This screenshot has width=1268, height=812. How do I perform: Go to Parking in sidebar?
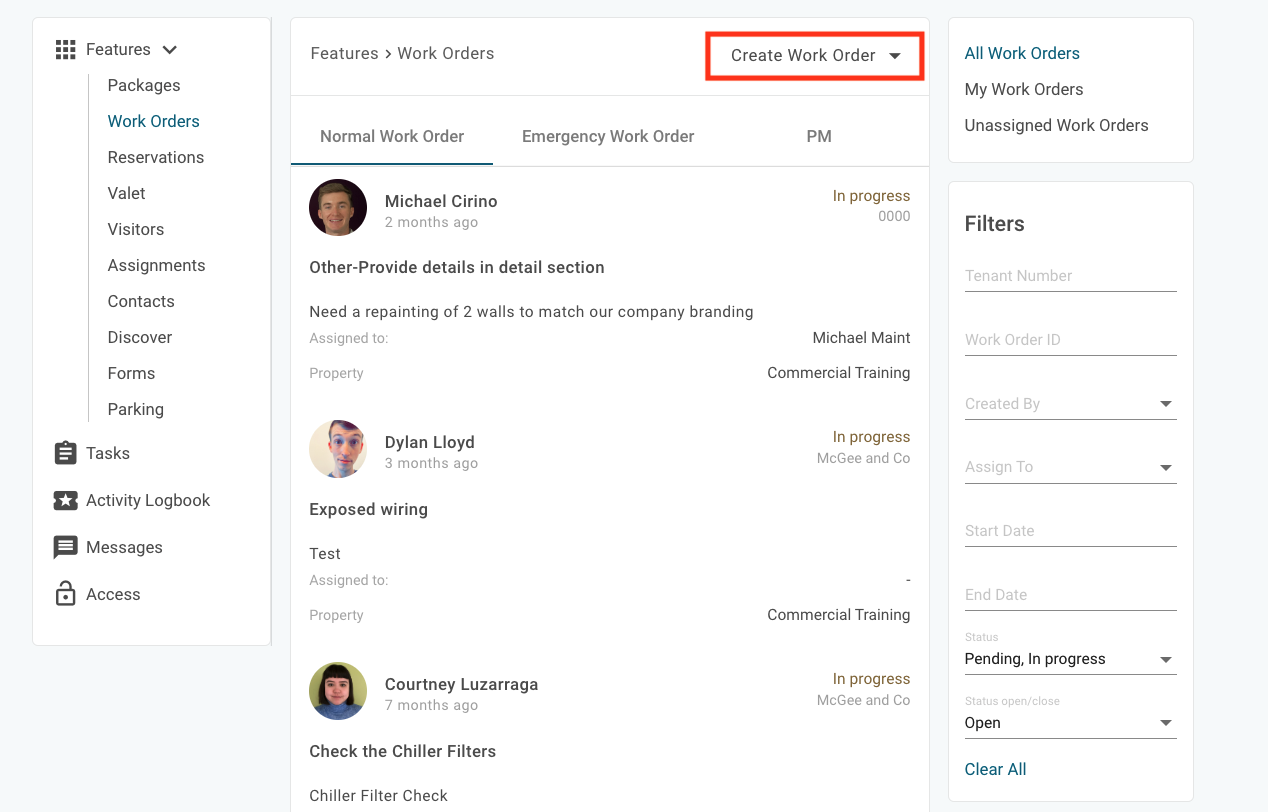coord(135,409)
